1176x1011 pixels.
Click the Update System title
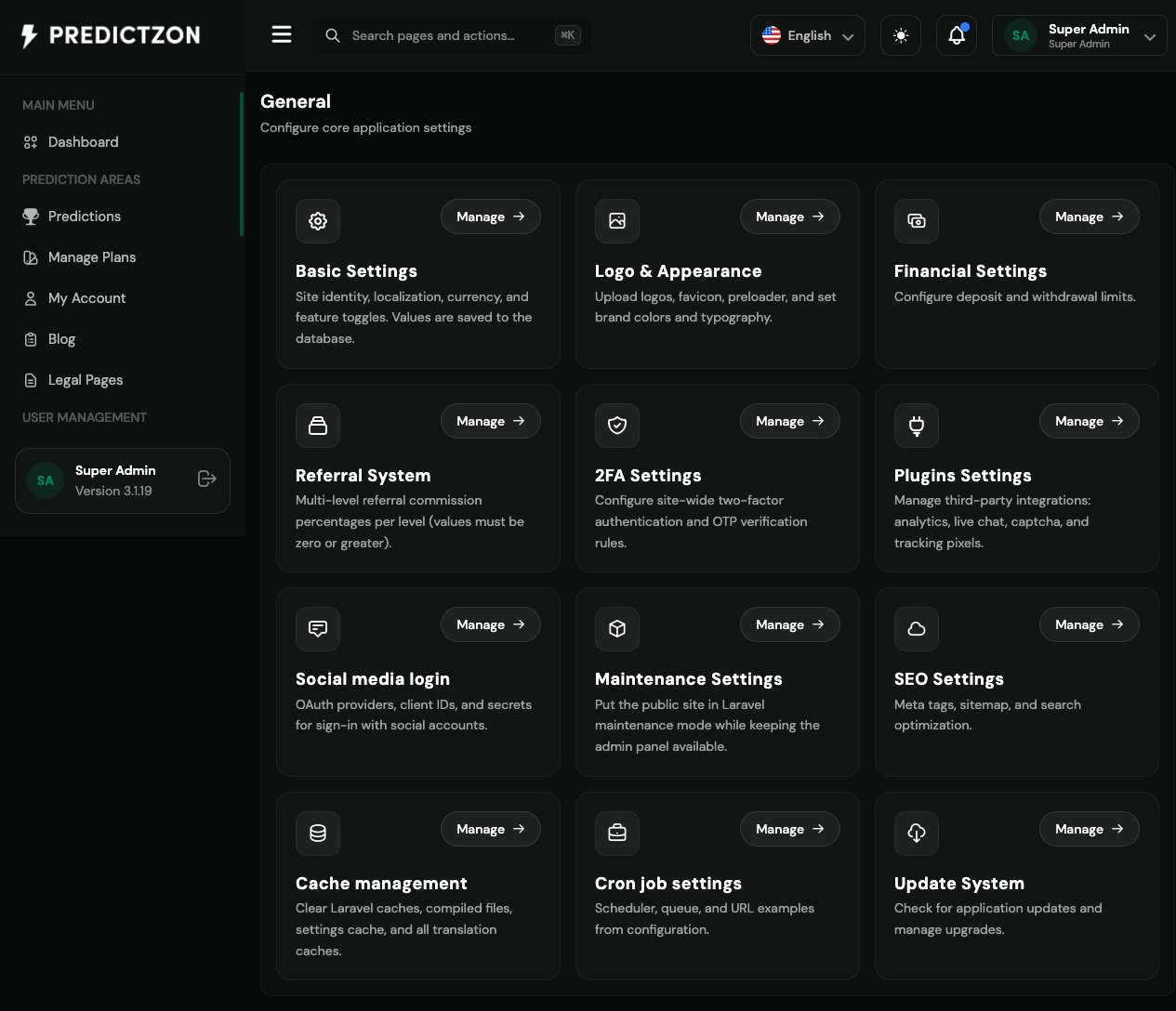pos(959,884)
